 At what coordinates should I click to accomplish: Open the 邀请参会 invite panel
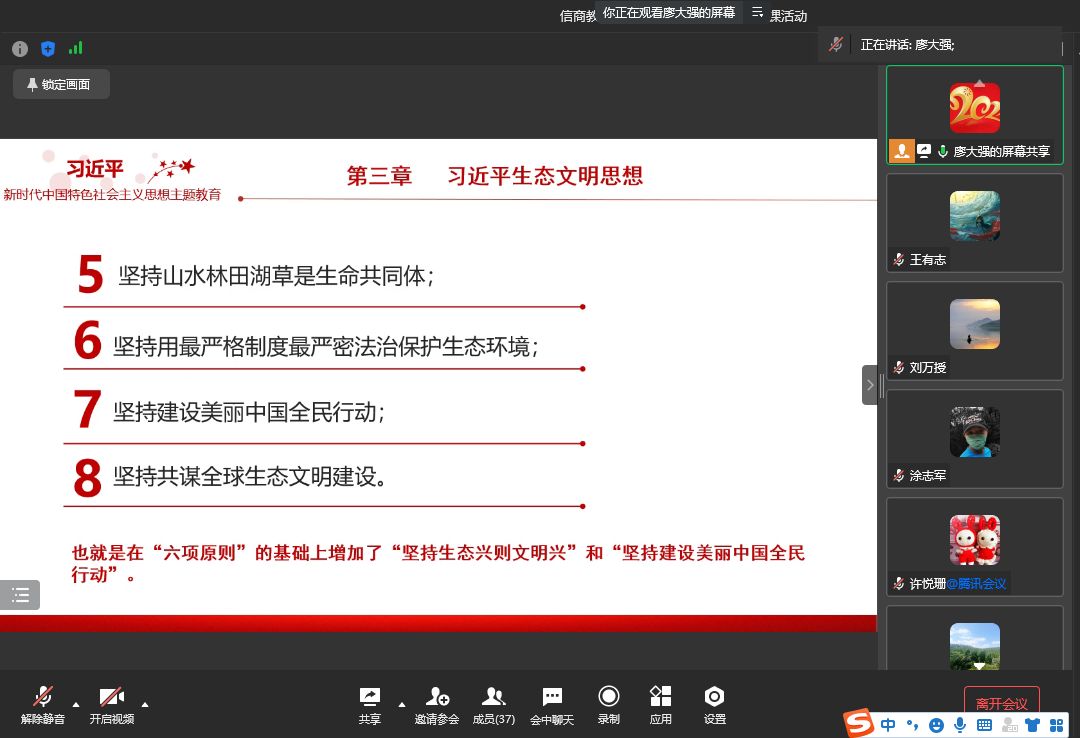point(437,705)
